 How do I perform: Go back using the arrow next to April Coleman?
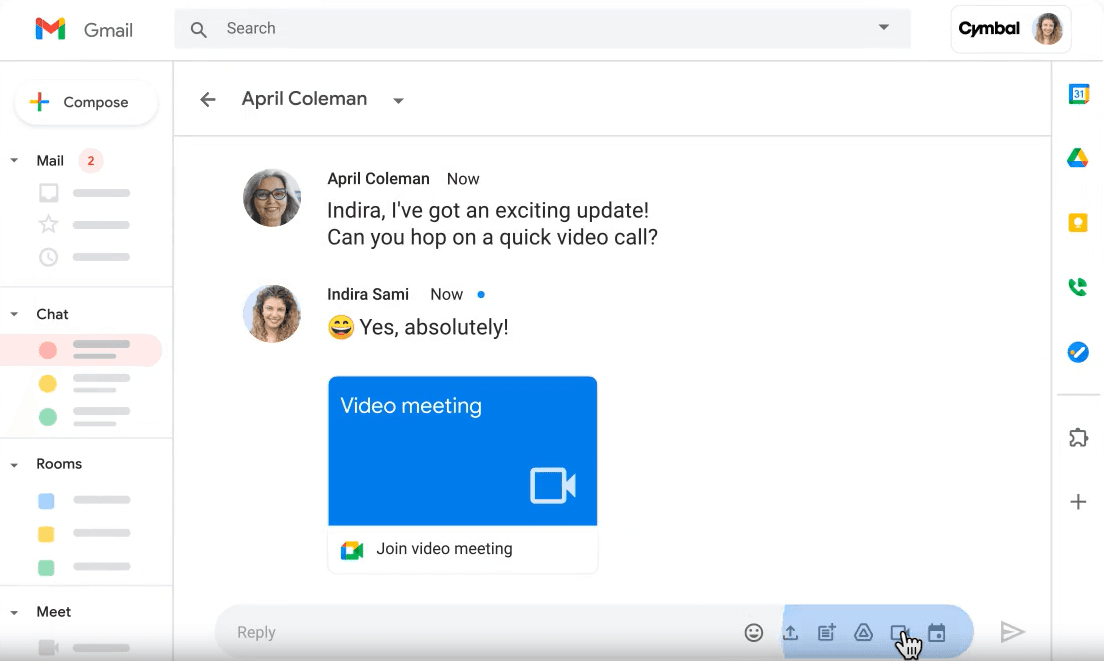(x=207, y=99)
